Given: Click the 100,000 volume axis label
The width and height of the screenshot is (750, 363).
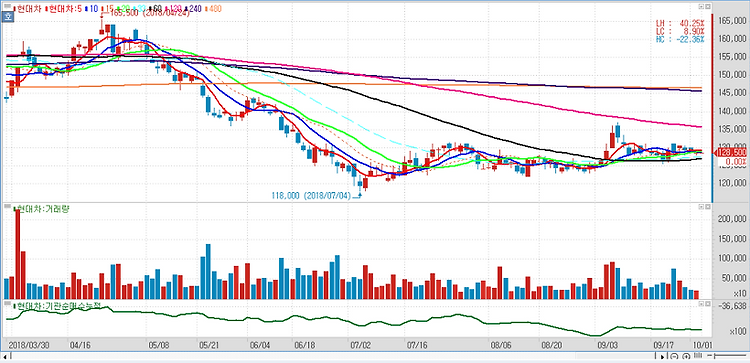Looking at the screenshot, I should [731, 258].
